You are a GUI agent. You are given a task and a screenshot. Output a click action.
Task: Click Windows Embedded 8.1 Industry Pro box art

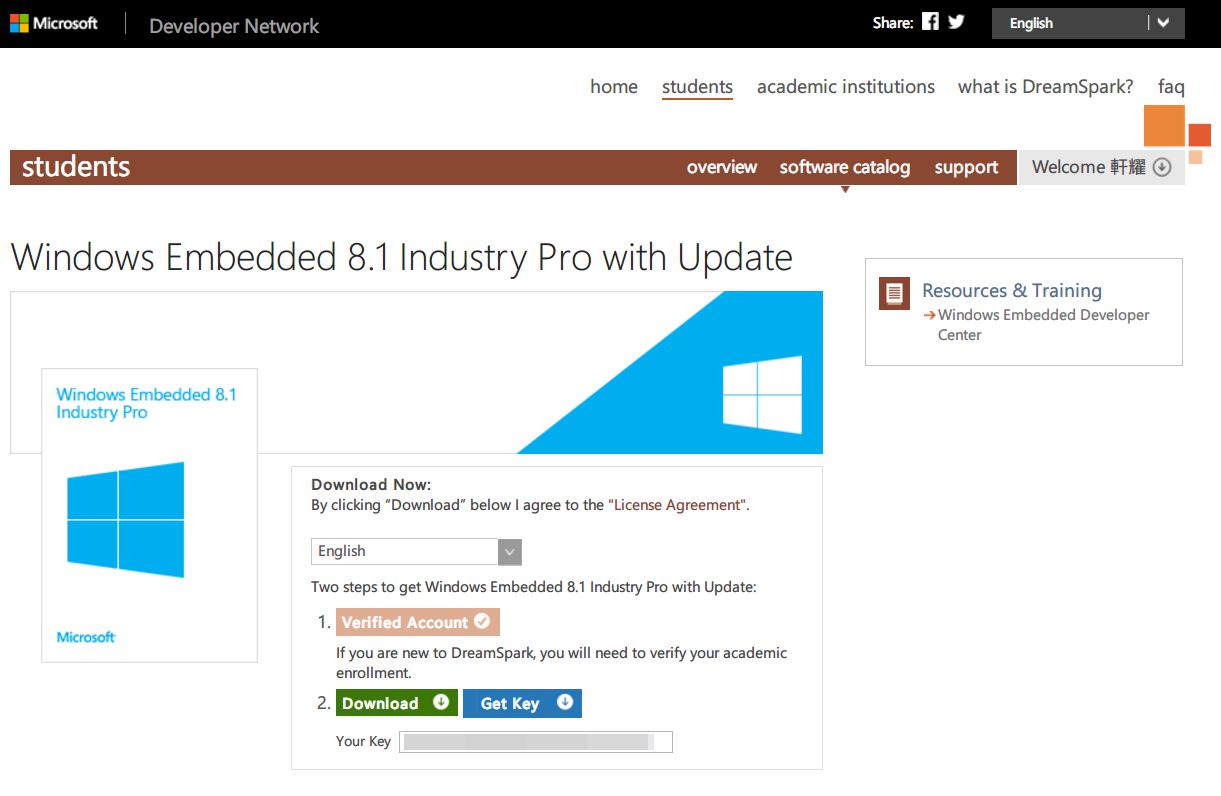point(149,515)
